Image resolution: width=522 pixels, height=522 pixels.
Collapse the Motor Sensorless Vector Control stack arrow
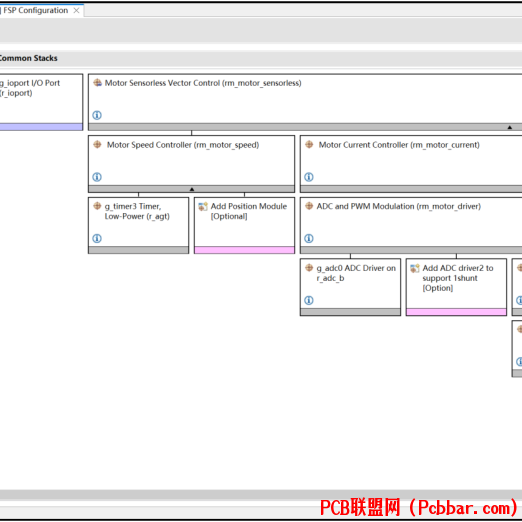tap(509, 127)
